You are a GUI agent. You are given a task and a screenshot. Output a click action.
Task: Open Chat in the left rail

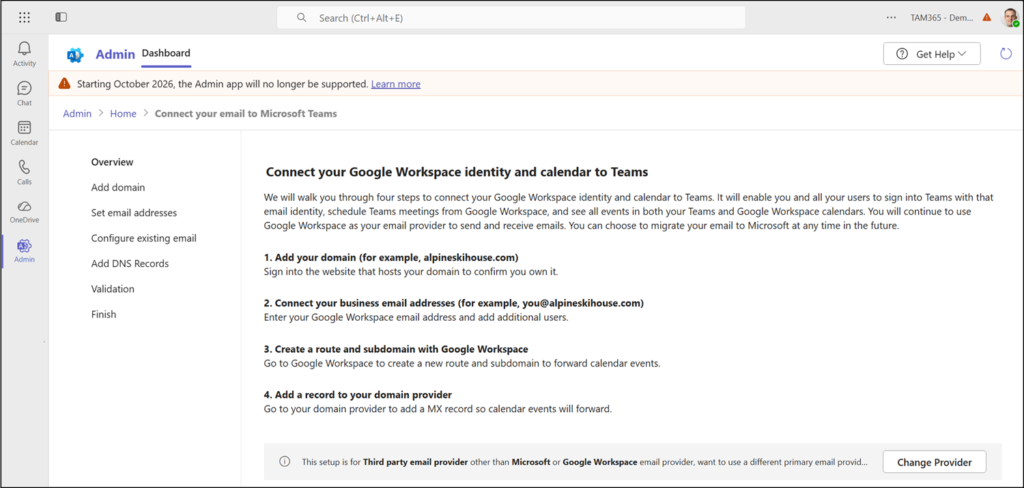[24, 93]
